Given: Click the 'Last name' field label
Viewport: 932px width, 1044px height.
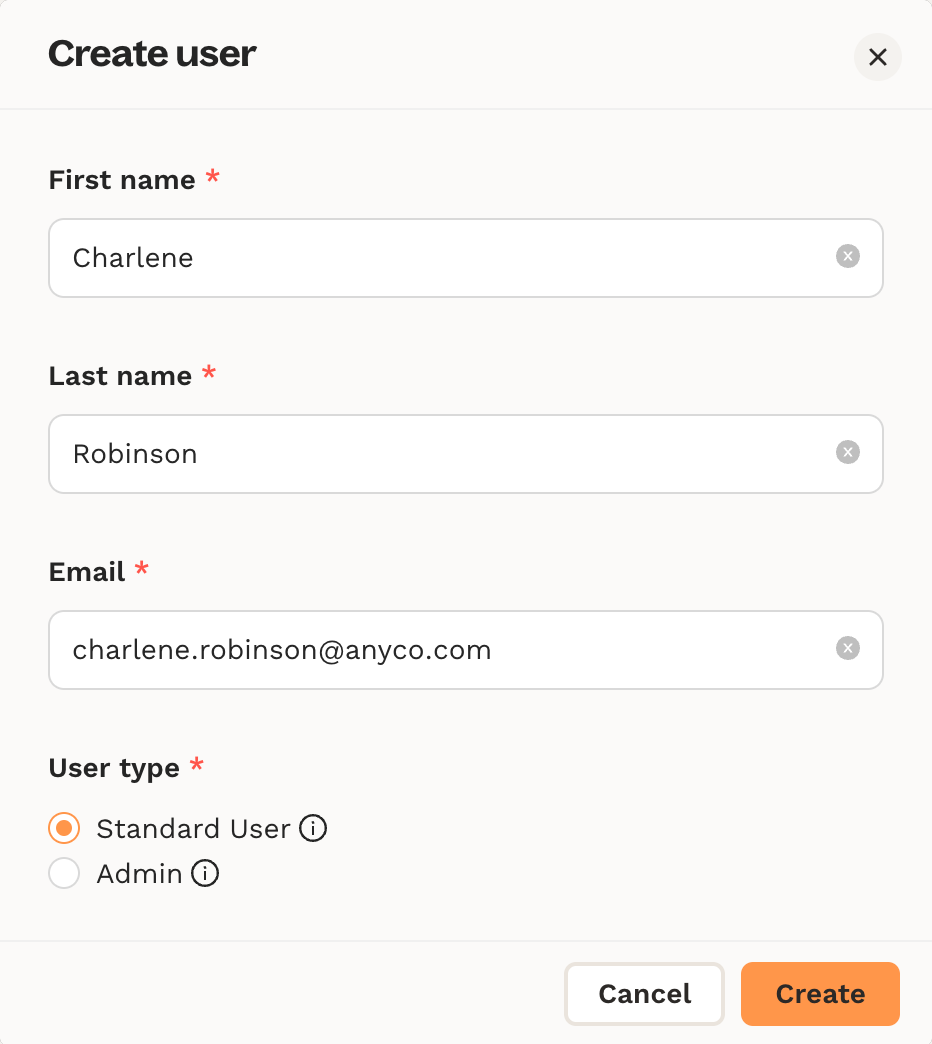Looking at the screenshot, I should pos(120,376).
